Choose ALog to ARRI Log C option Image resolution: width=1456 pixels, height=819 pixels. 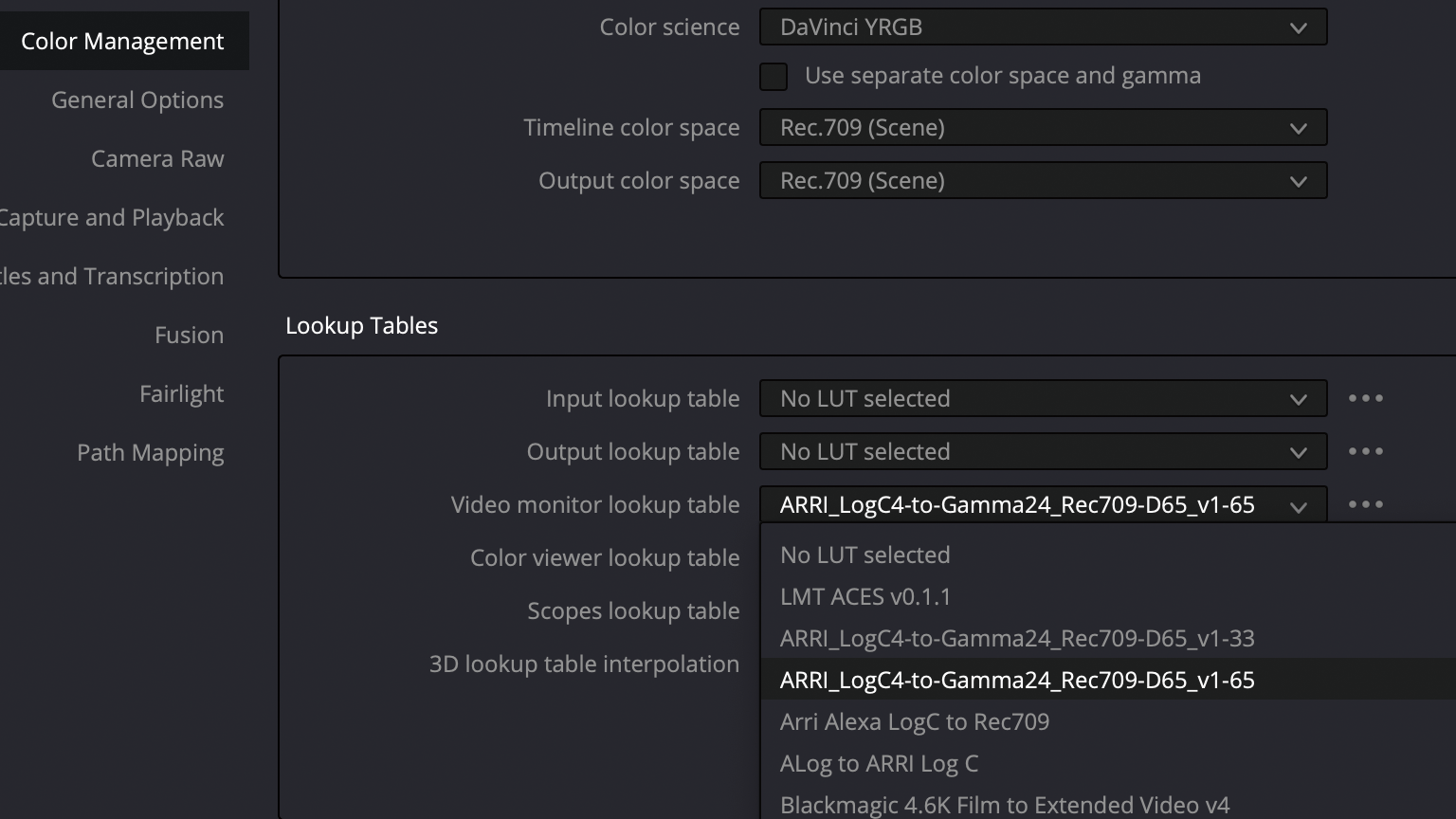point(879,764)
